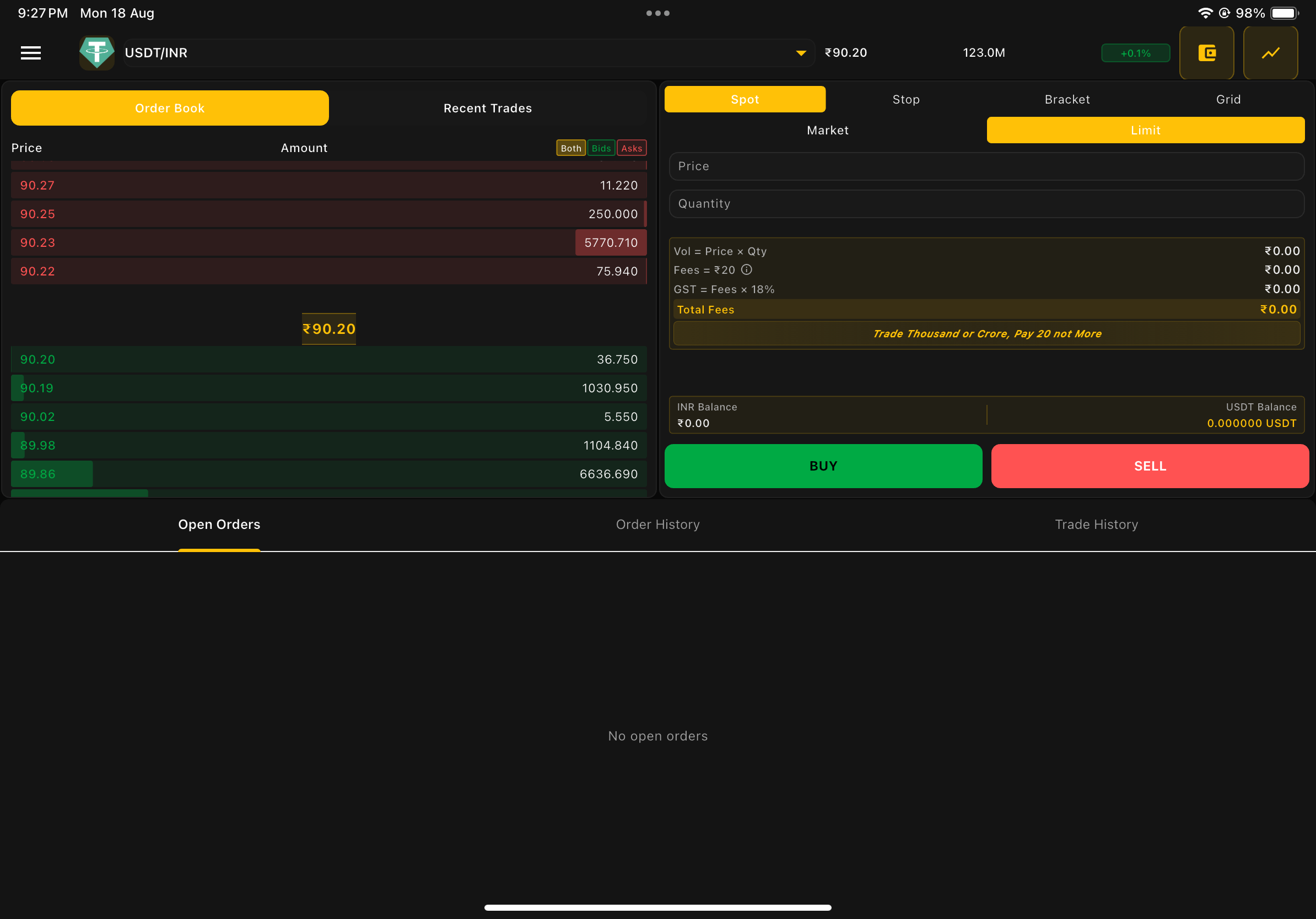The width and height of the screenshot is (1316, 919).
Task: Switch to the Recent Trades tab
Action: pos(487,109)
